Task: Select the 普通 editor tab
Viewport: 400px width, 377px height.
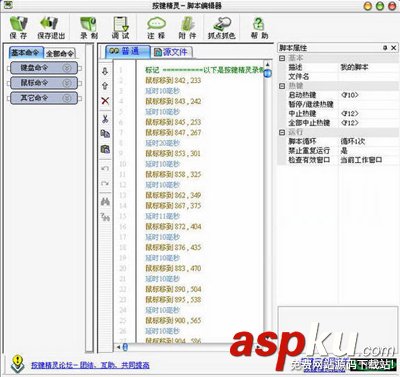Action: (x=127, y=51)
